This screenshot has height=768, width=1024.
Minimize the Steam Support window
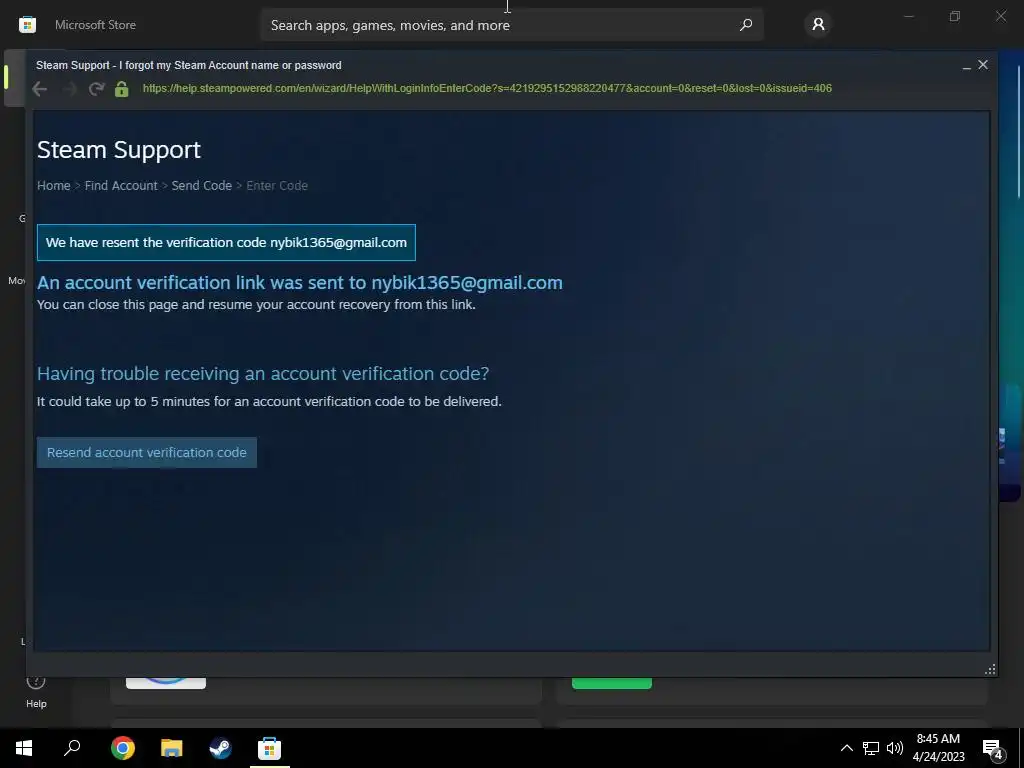pos(967,65)
